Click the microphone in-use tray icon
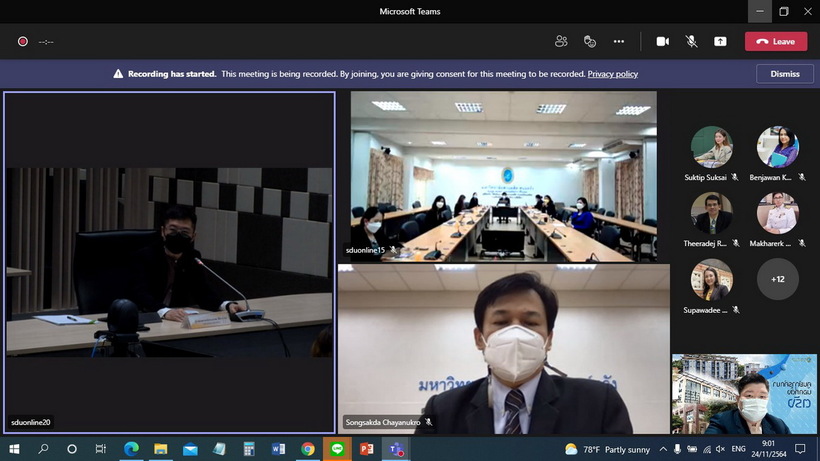 [677, 449]
